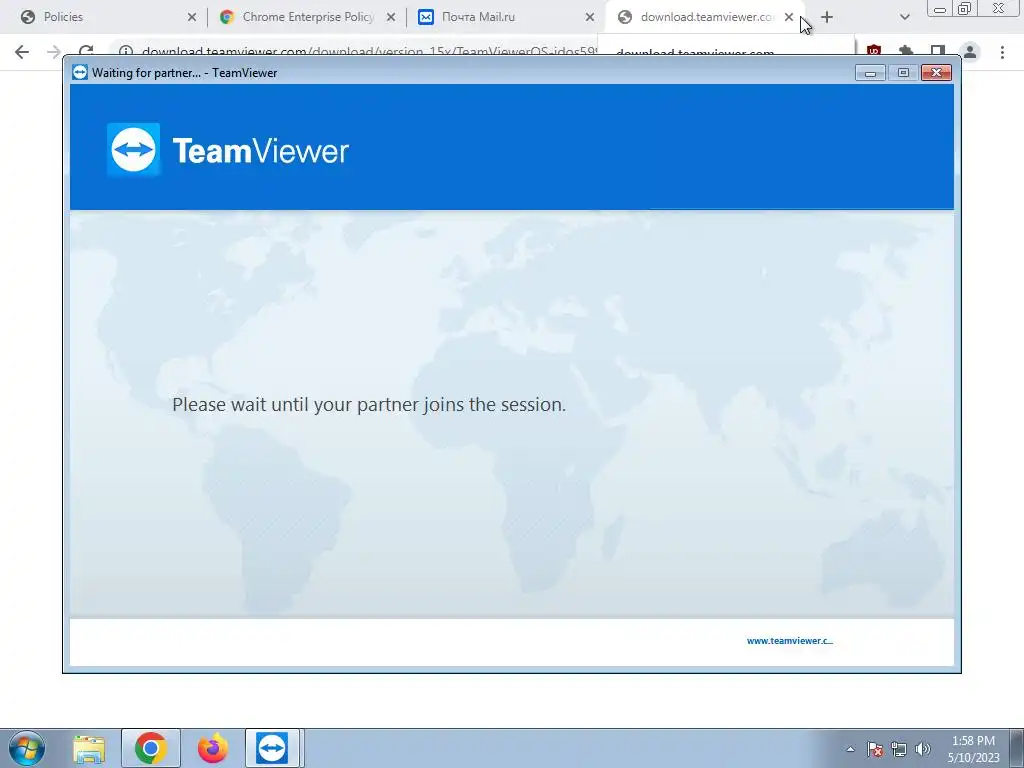Open Windows Explorer from taskbar
The image size is (1024, 768).
pyautogui.click(x=89, y=749)
